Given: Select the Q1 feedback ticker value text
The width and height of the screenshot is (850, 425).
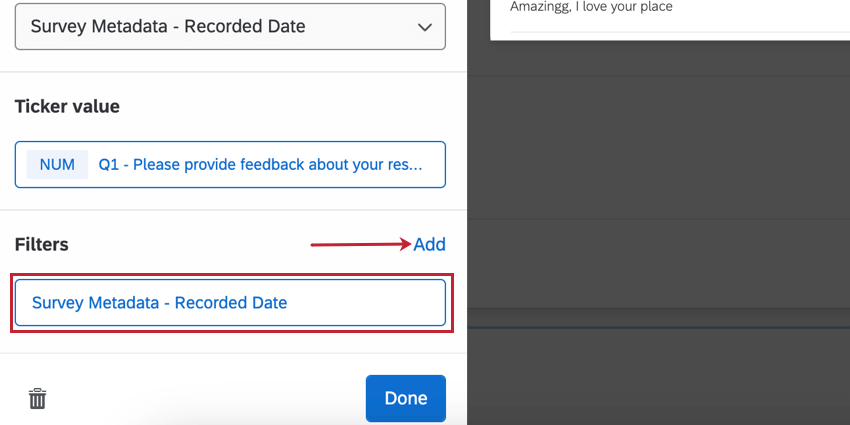Looking at the screenshot, I should point(259,164).
